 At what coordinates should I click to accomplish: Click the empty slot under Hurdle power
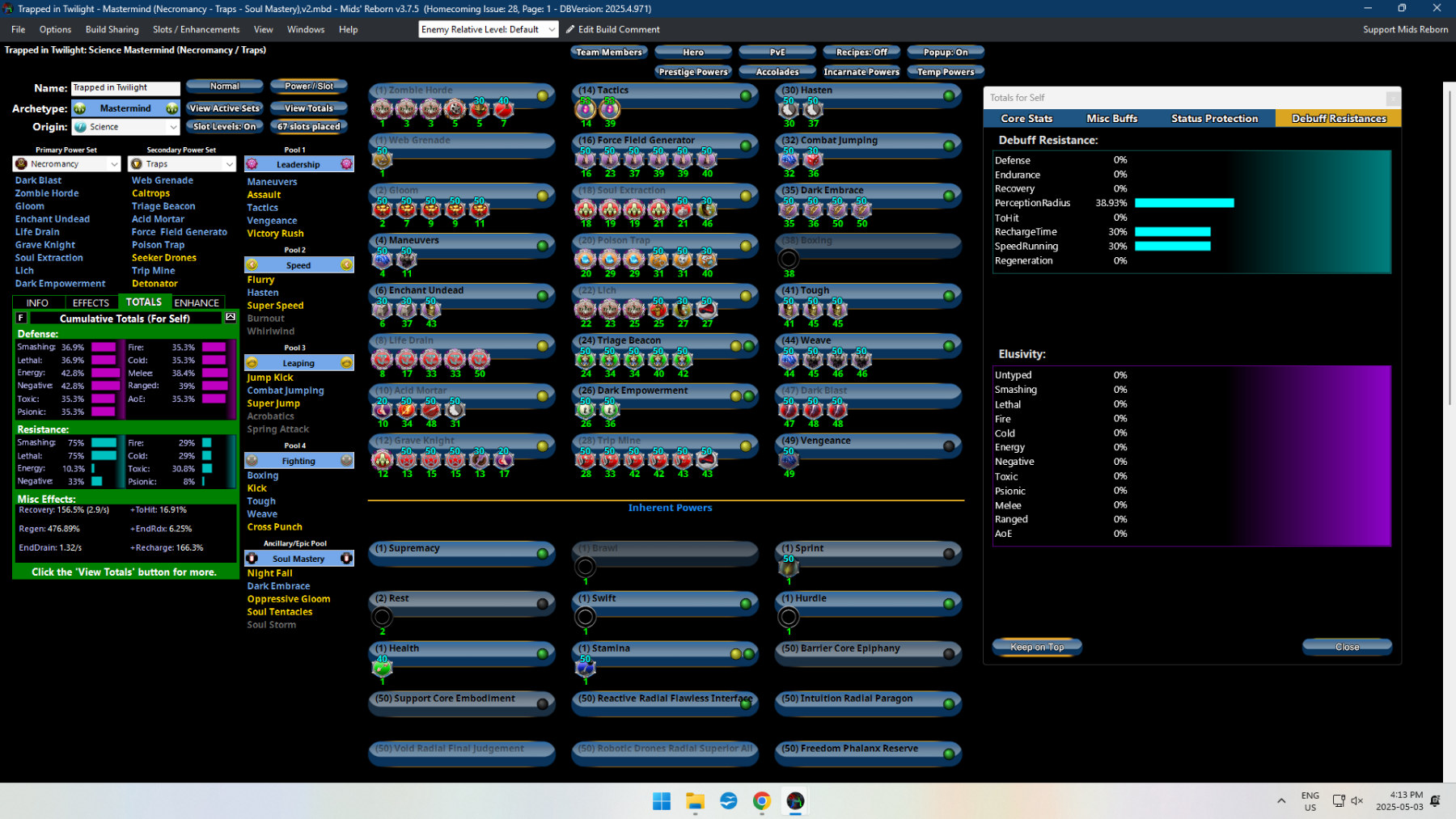[x=789, y=617]
